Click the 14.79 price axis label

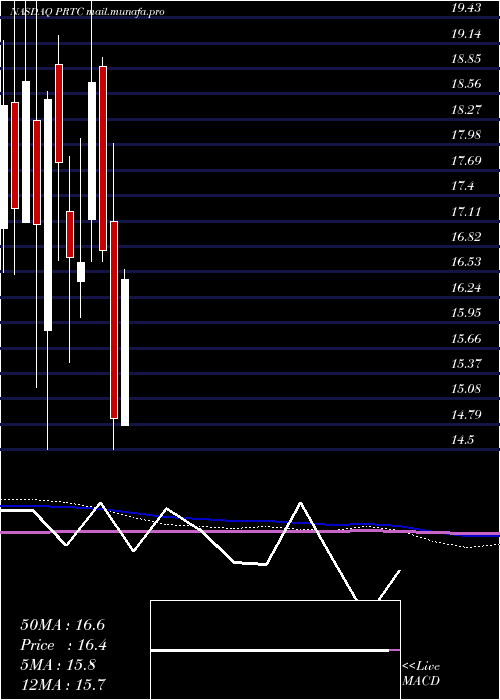467,414
